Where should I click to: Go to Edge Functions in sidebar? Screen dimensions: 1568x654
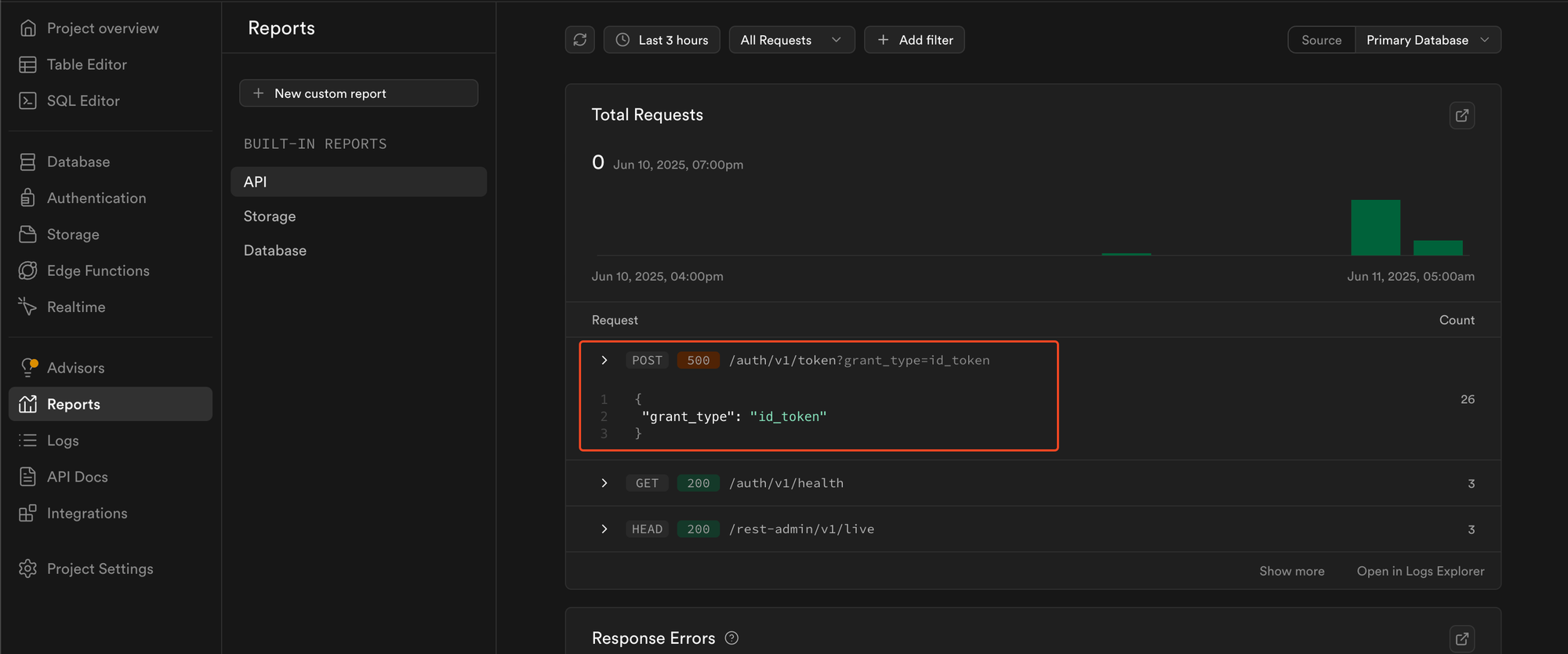98,271
